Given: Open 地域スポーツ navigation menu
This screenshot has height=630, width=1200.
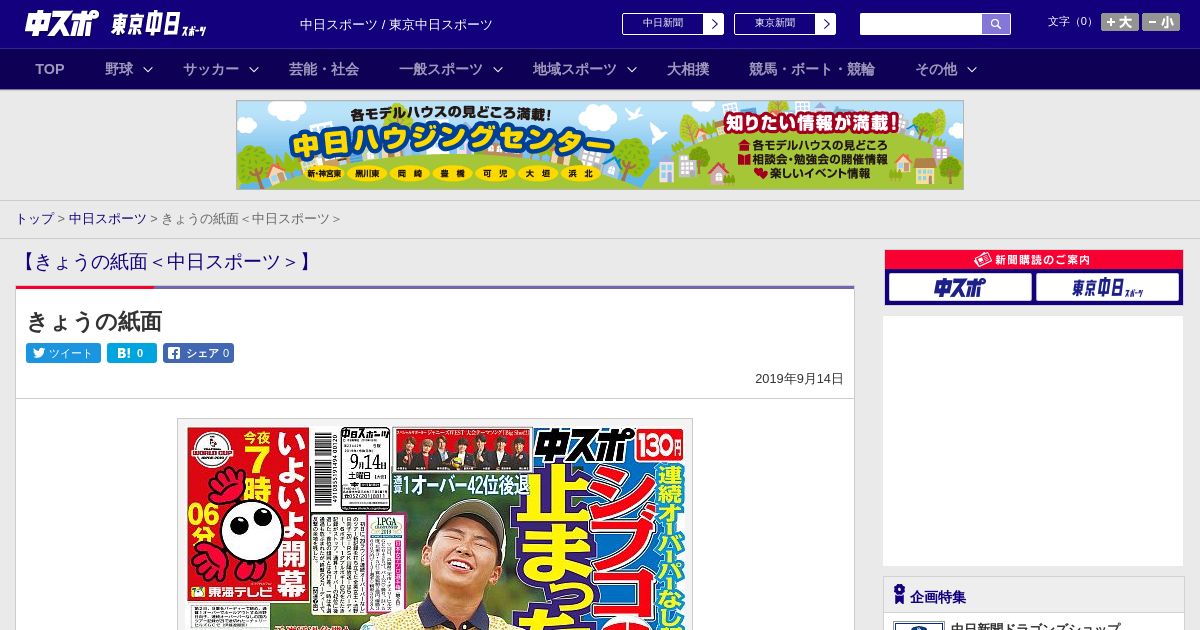Looking at the screenshot, I should pos(574,69).
